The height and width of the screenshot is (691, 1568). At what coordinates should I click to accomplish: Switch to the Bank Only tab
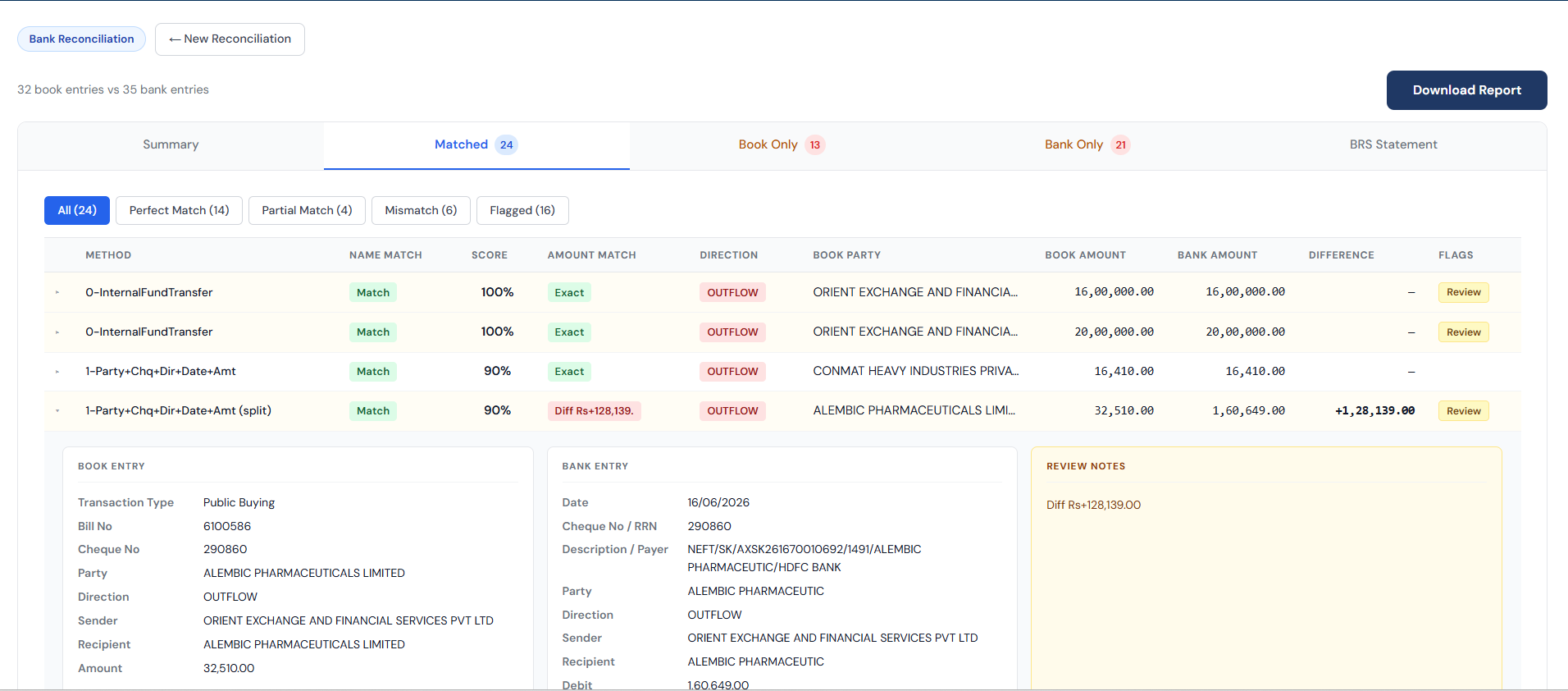(1087, 145)
